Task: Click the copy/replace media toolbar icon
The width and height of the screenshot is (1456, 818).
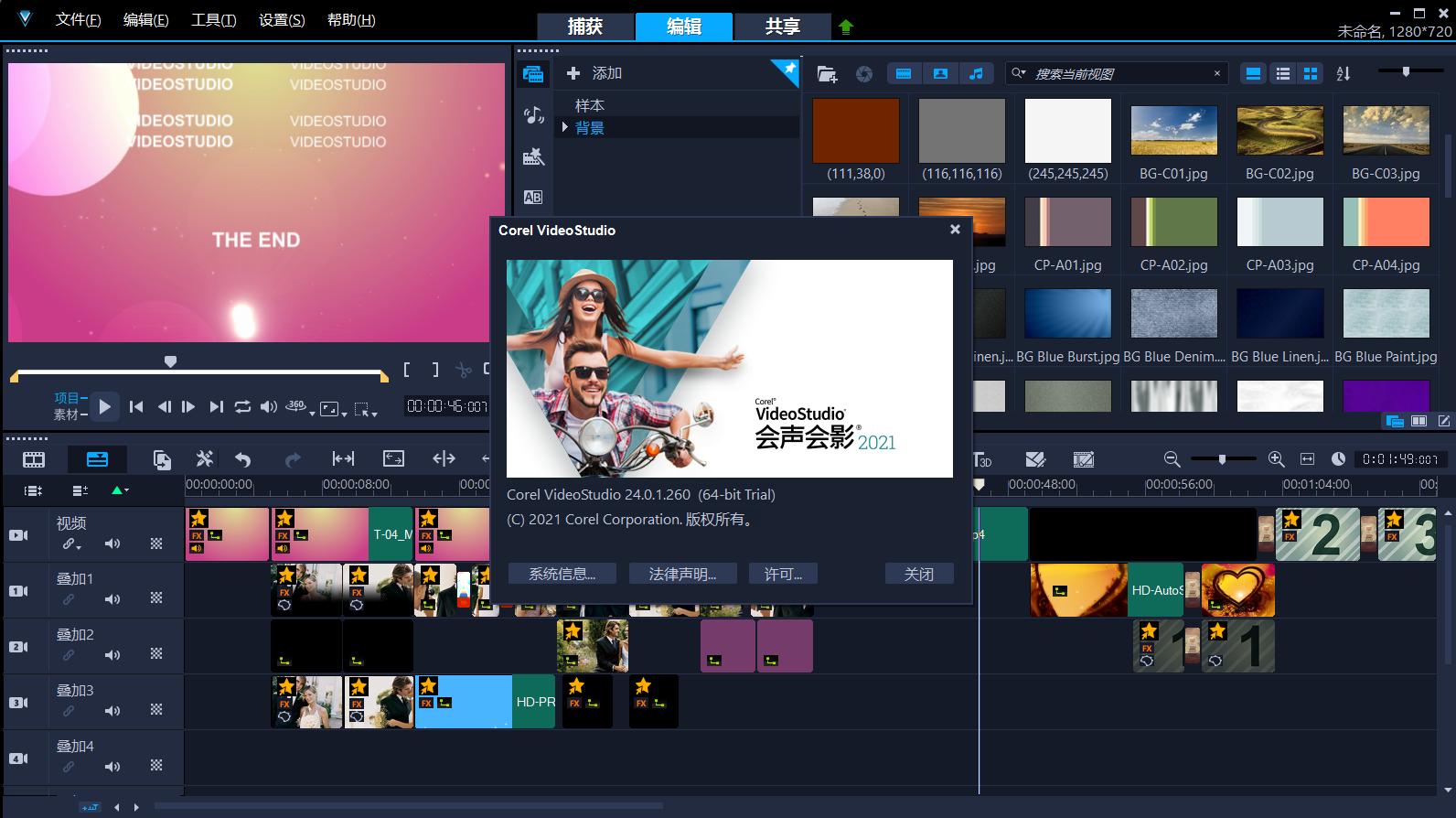Action: pos(162,459)
